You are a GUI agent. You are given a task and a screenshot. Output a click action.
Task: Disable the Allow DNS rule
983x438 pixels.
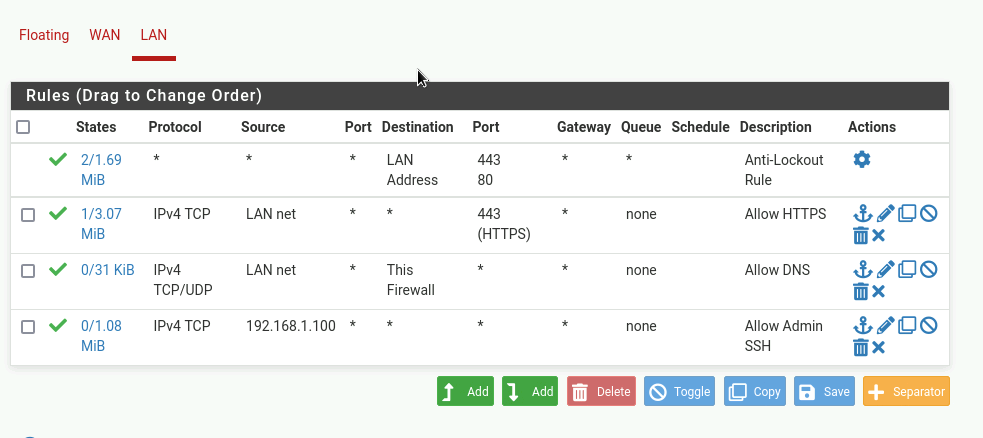[929, 270]
